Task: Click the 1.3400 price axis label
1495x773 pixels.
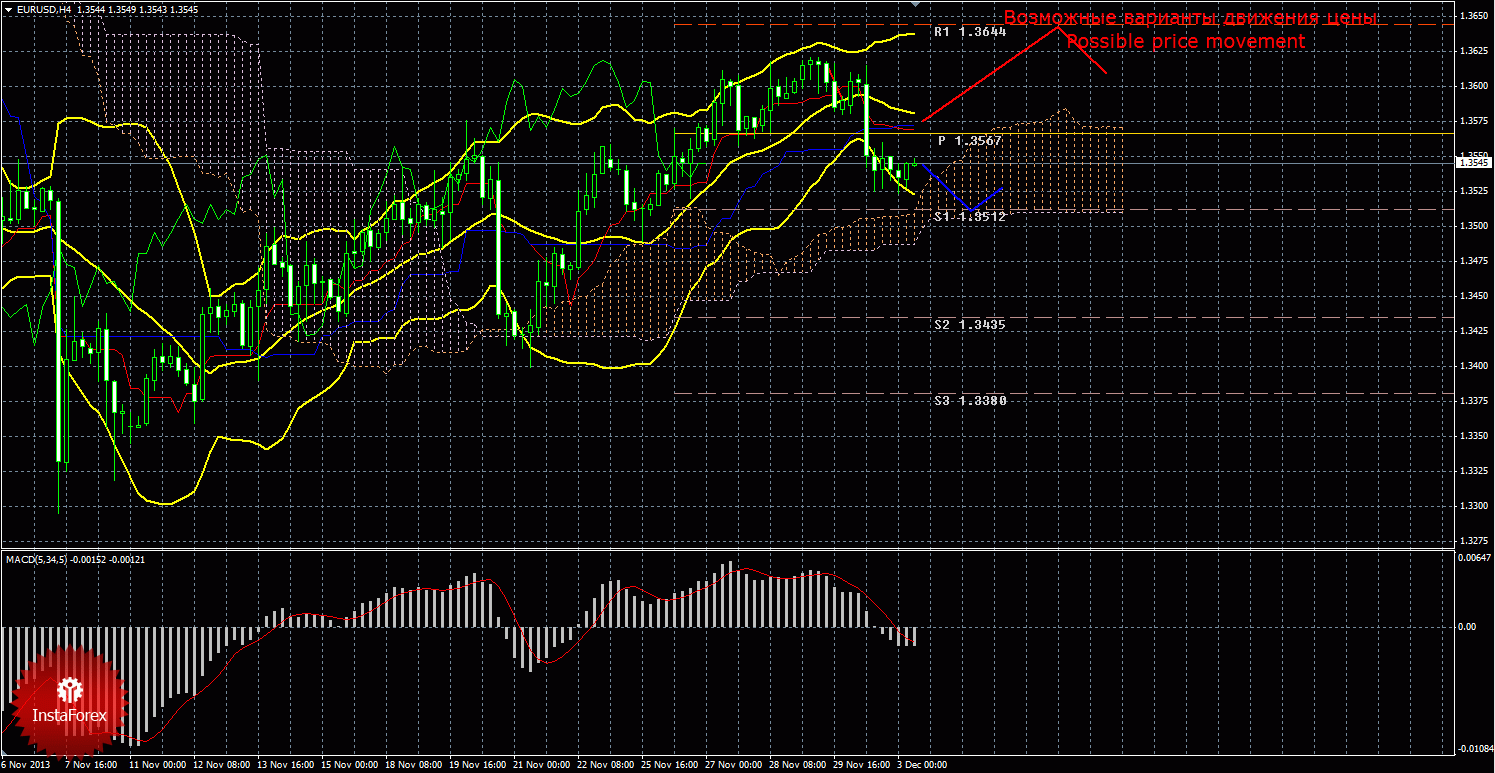Action: pos(1472,366)
